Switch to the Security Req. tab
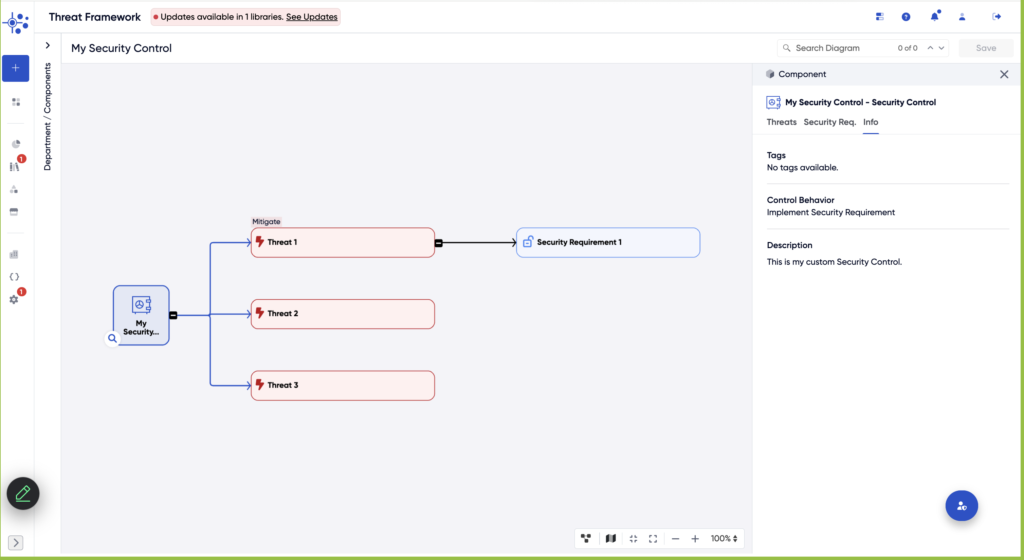Image resolution: width=1024 pixels, height=560 pixels. pyautogui.click(x=829, y=122)
